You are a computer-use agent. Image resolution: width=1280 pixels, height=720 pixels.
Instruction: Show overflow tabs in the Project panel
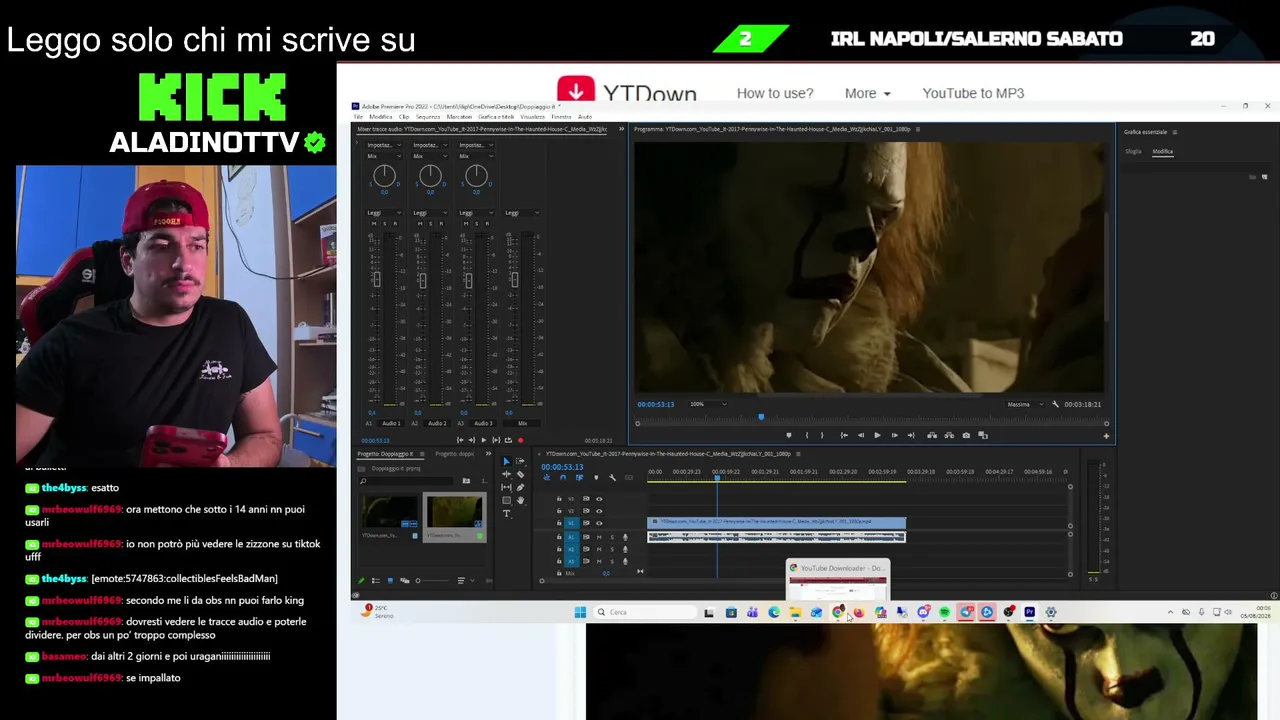point(491,454)
